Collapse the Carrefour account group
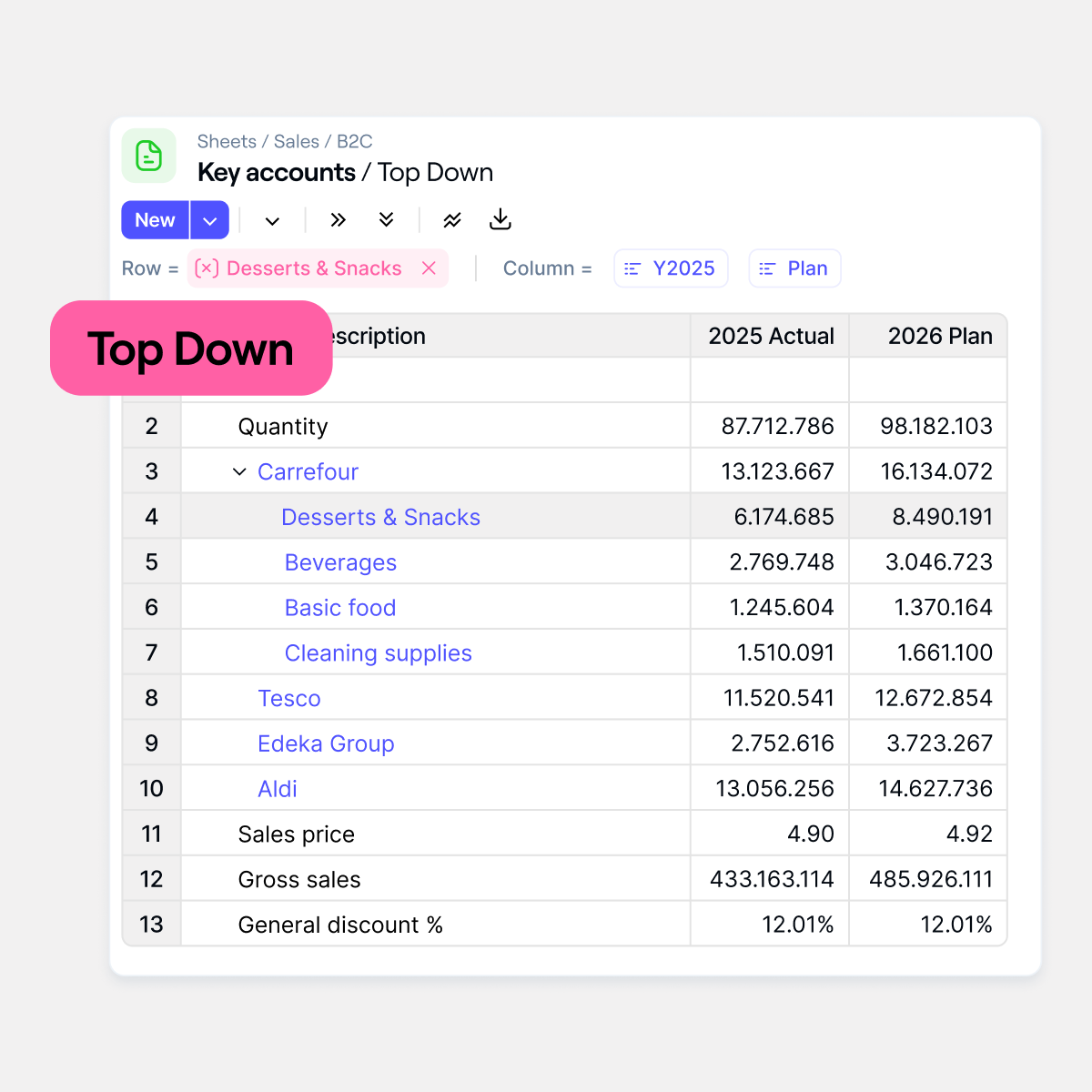 pyautogui.click(x=239, y=471)
